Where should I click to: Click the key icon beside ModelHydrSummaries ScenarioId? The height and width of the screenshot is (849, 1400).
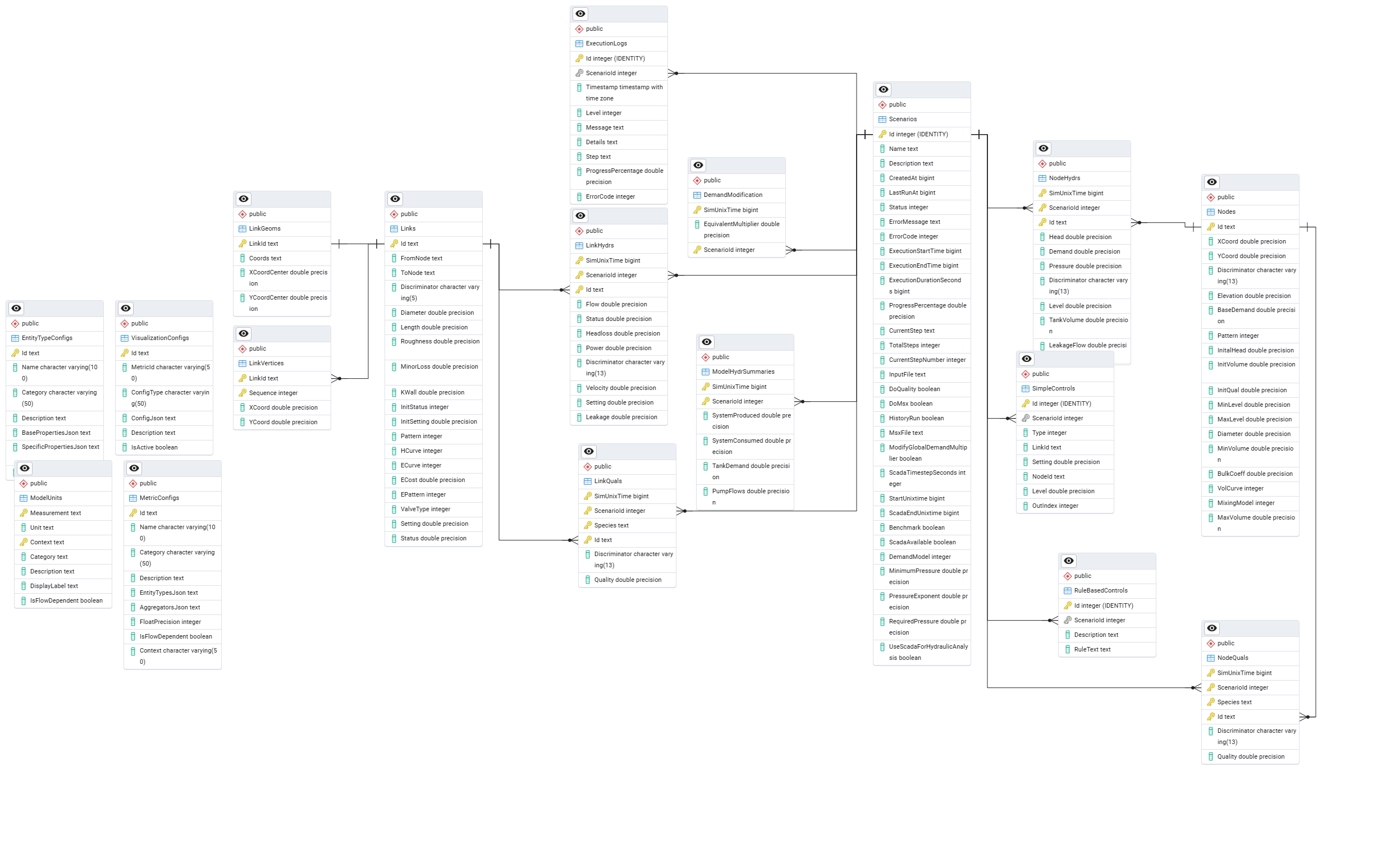(705, 402)
